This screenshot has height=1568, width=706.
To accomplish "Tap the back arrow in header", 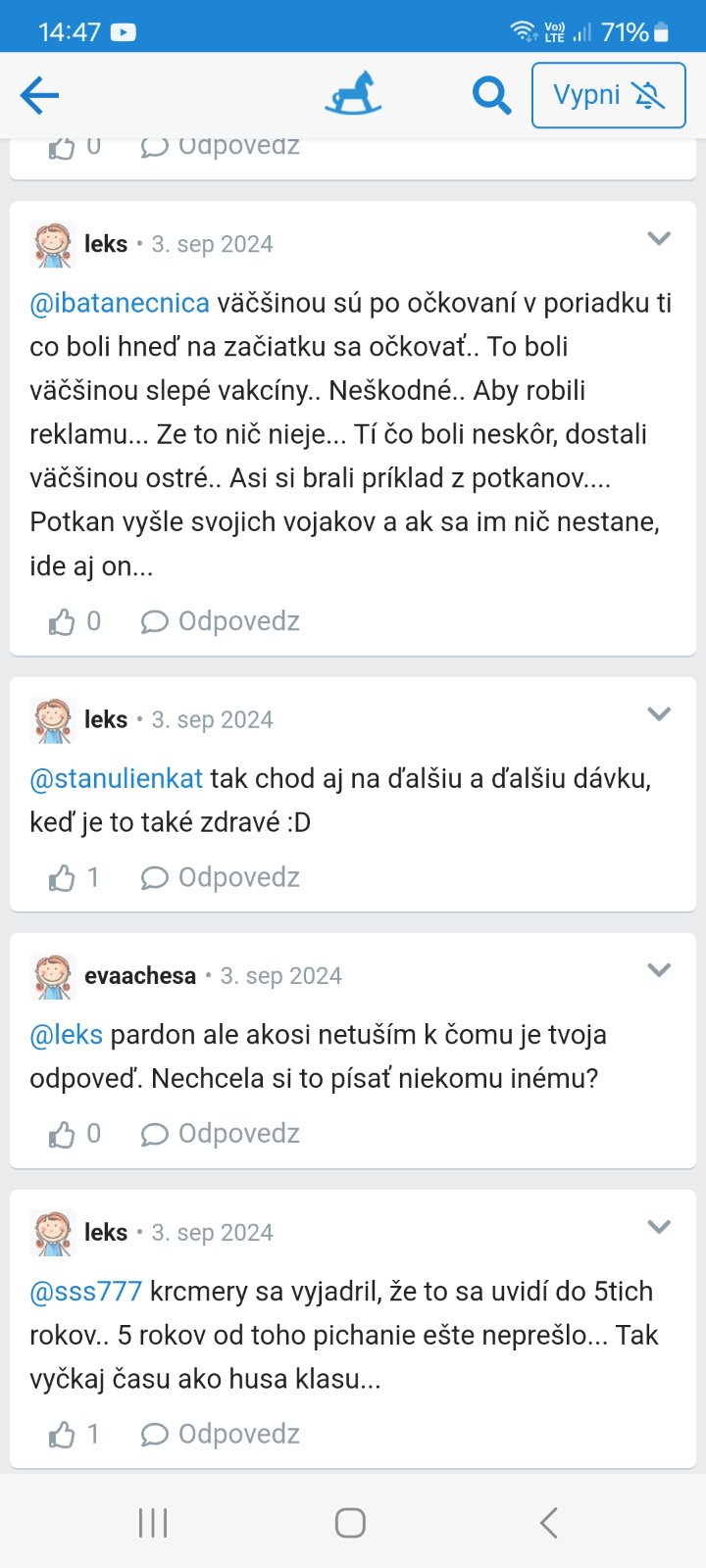I will pyautogui.click(x=40, y=96).
